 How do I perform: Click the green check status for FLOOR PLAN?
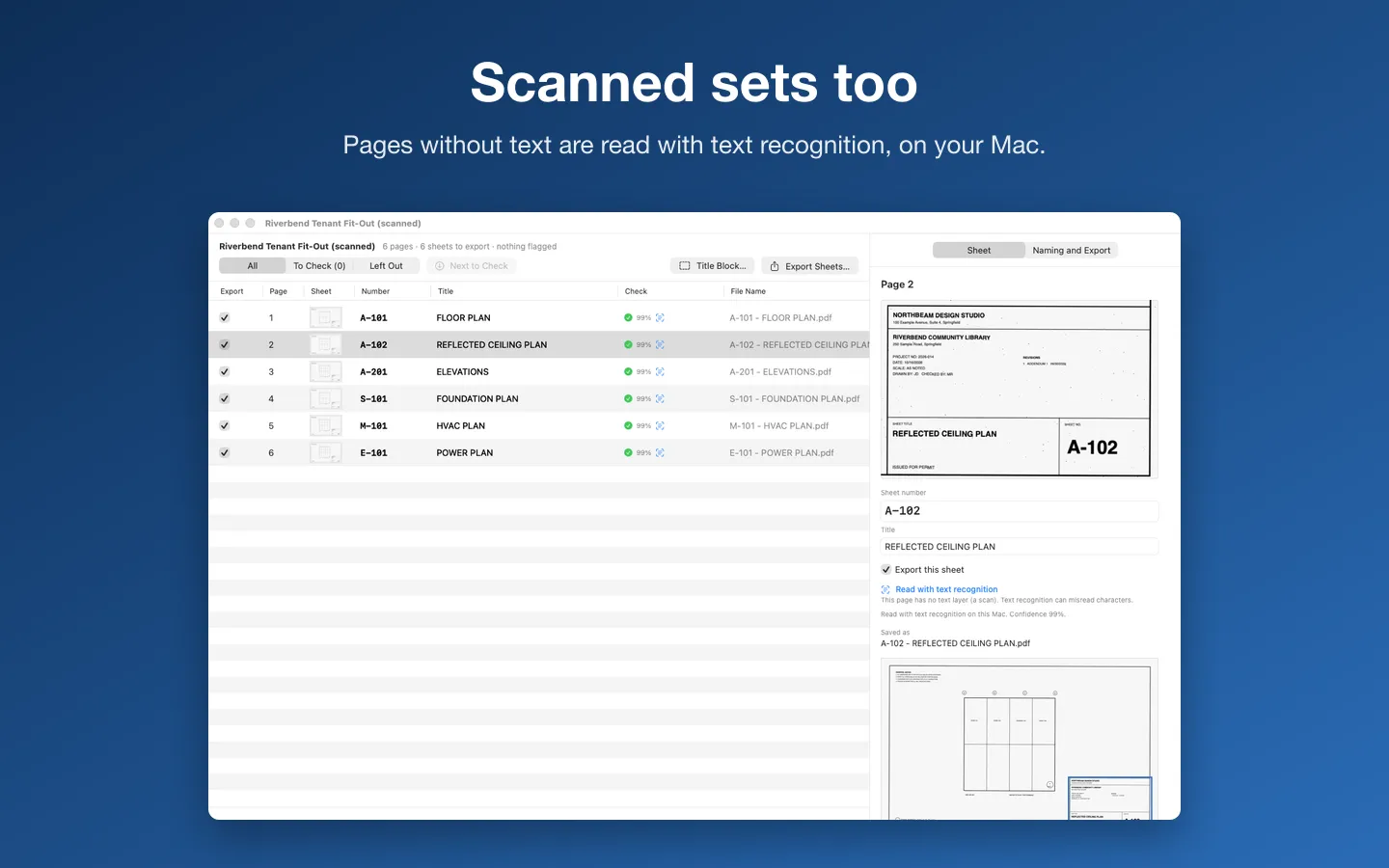[628, 317]
